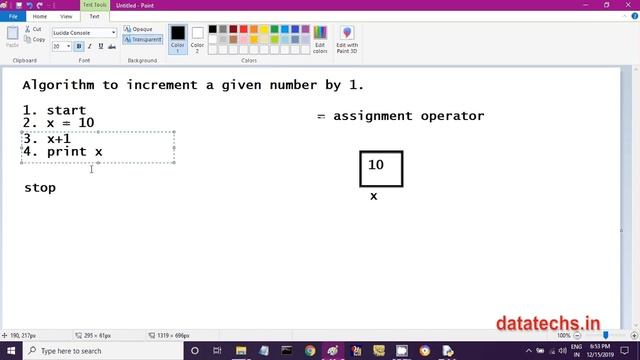Click Edit with Paint 3D
Screen dimensions: 640x360
pyautogui.click(x=347, y=39)
